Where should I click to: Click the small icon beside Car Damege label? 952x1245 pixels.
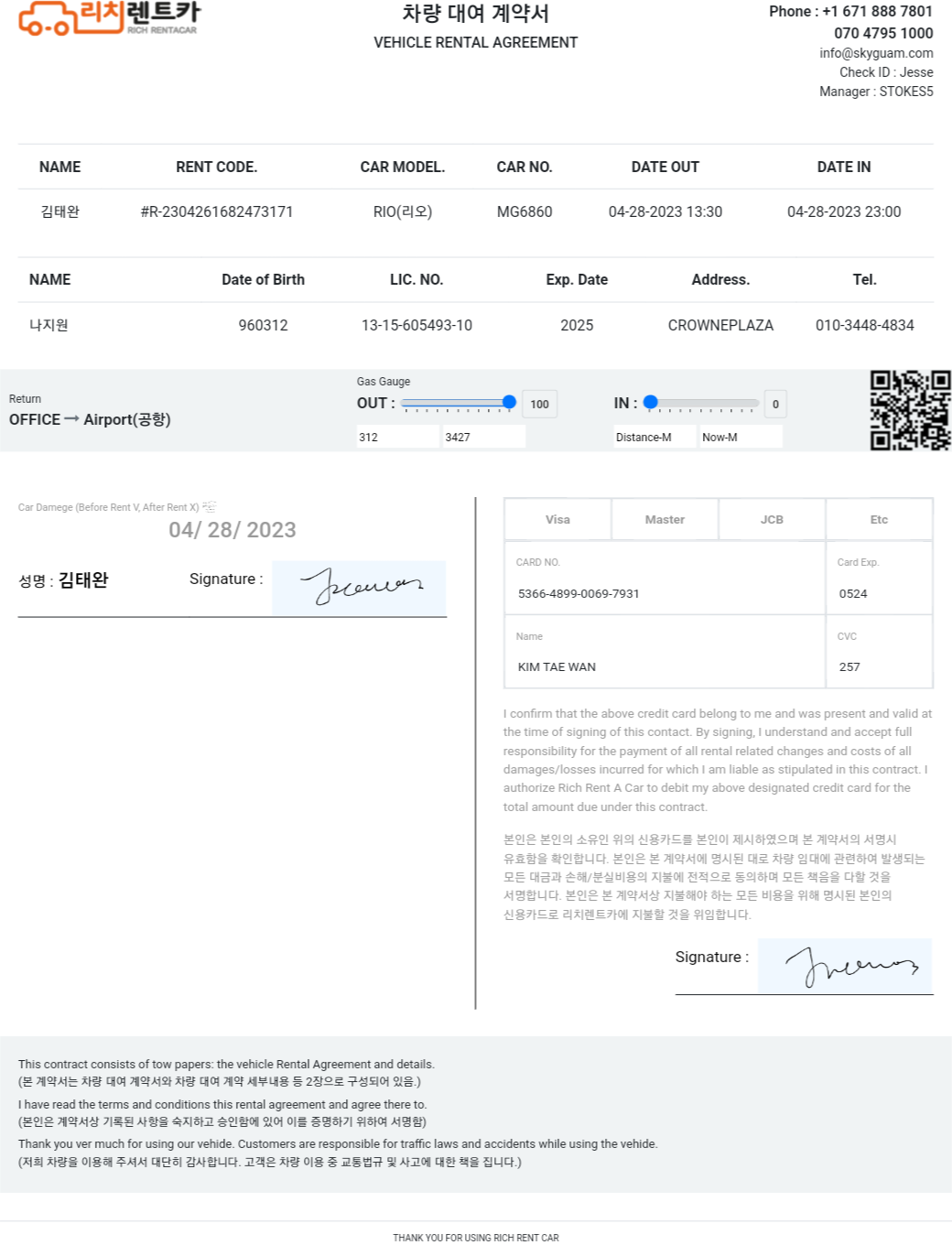pos(209,506)
